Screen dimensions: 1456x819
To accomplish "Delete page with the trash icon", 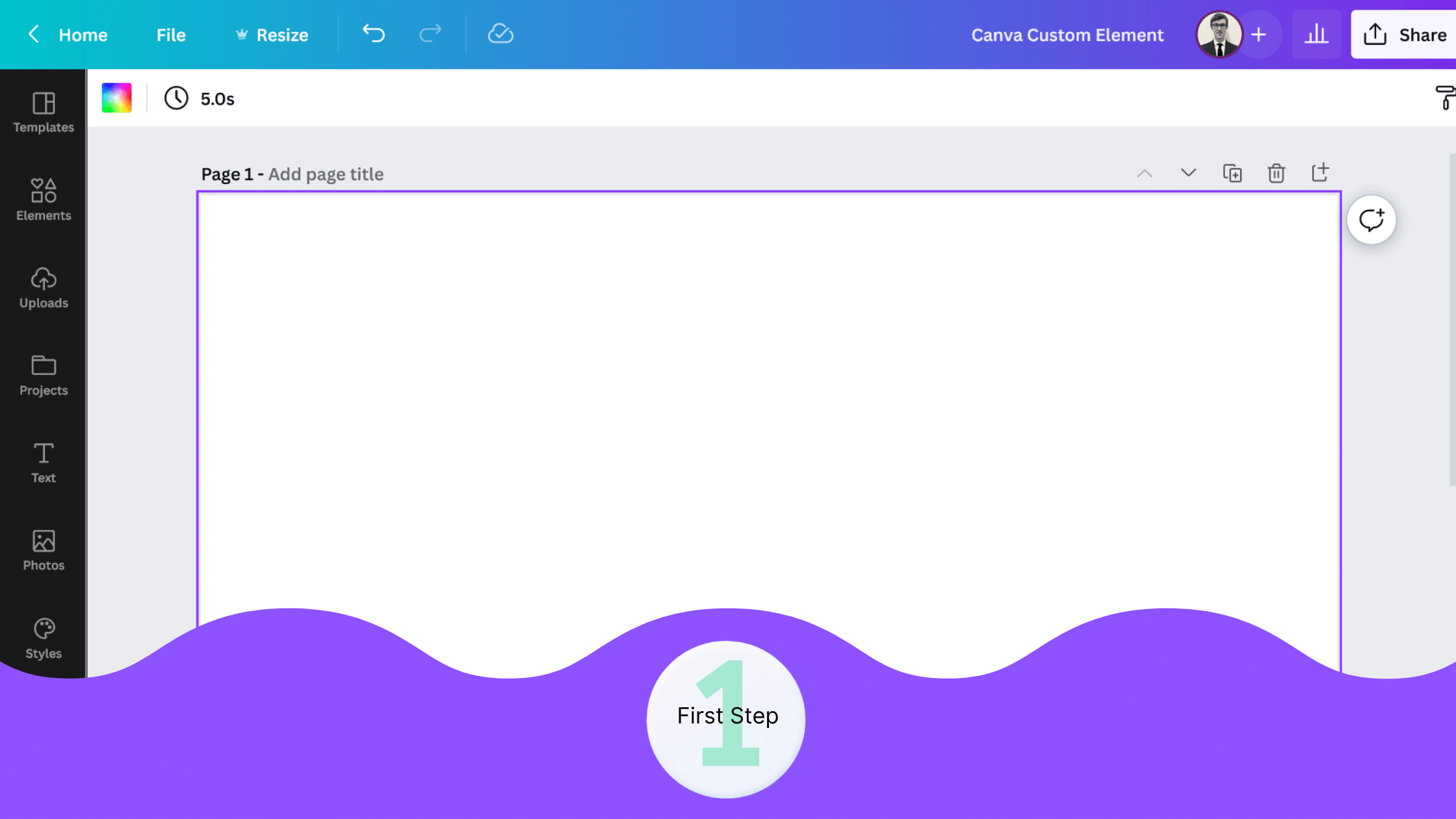I will click(x=1276, y=174).
